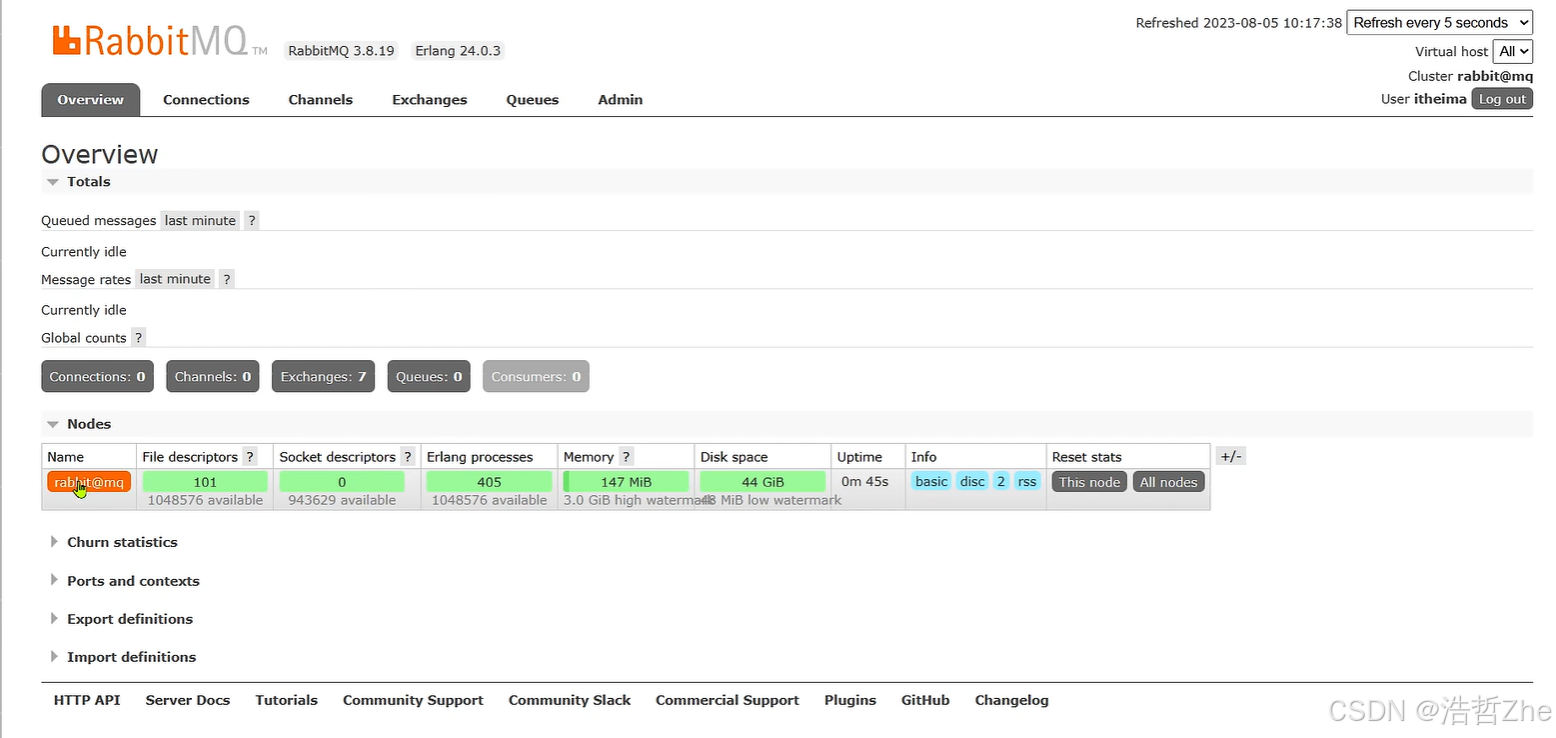Open the Community Support link
The height and width of the screenshot is (738, 1556).
pos(413,700)
